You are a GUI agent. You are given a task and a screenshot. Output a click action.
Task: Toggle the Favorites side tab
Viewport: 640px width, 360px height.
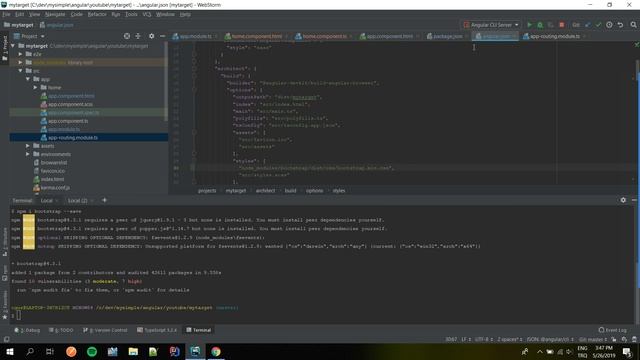pyautogui.click(x=5, y=305)
